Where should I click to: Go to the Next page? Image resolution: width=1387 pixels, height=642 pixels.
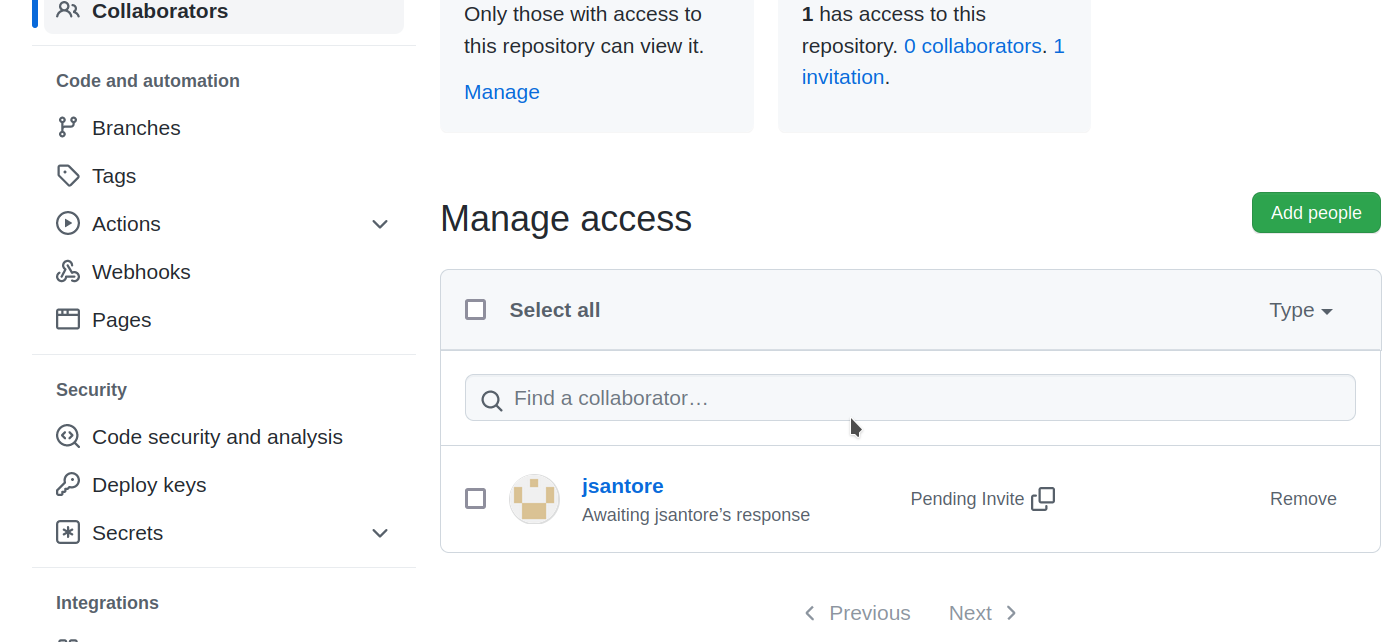(x=984, y=613)
